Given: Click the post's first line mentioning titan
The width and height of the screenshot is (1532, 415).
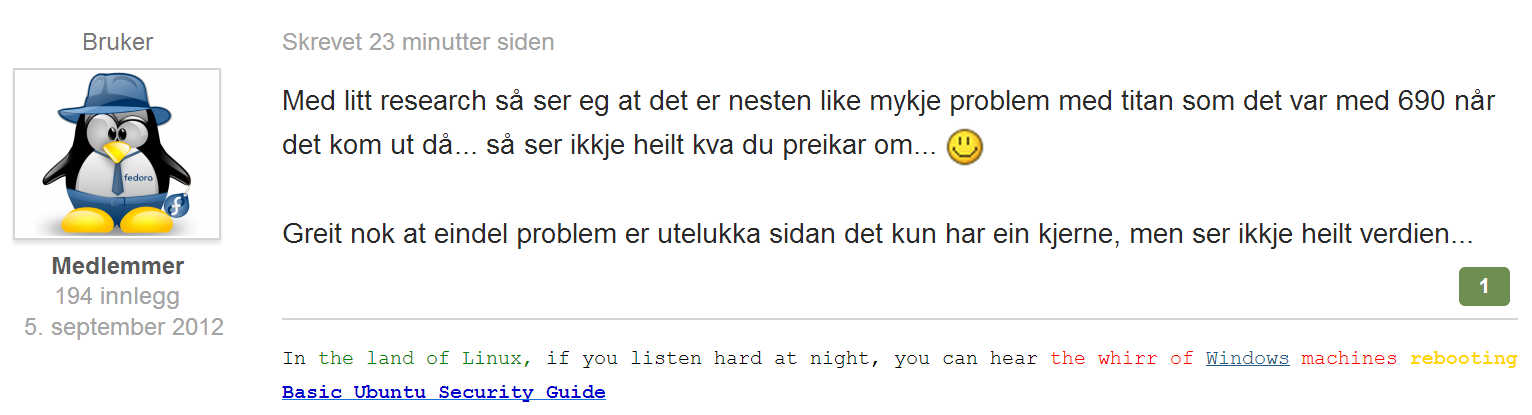Looking at the screenshot, I should click(x=889, y=101).
